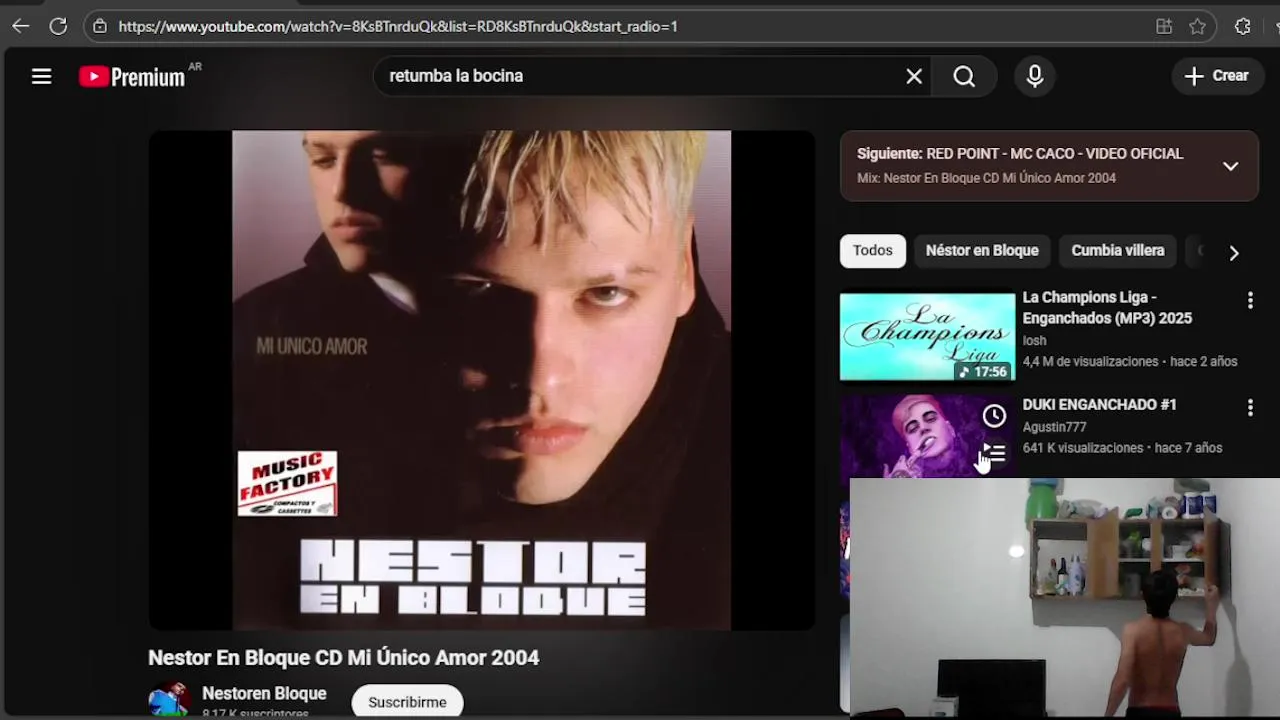Clear the search text with the X
1280x720 pixels.
click(x=914, y=76)
